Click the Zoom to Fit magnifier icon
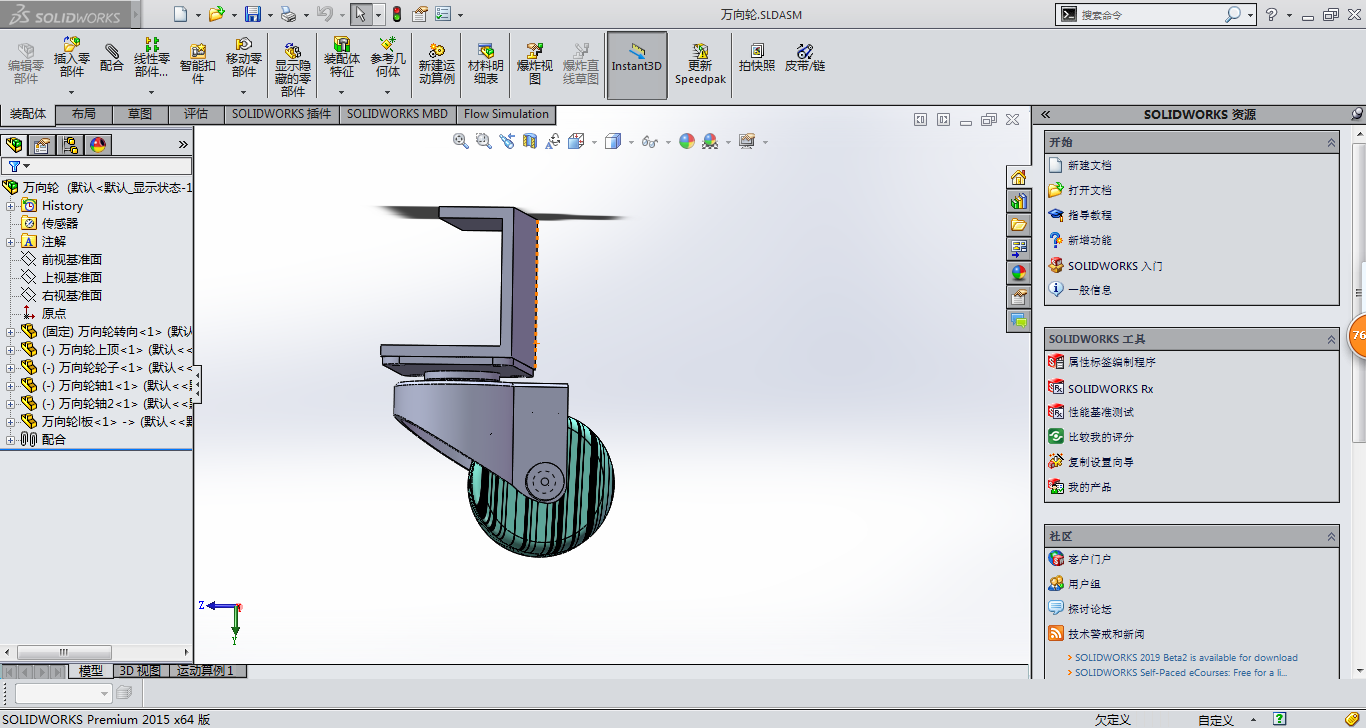The height and width of the screenshot is (728, 1366). (461, 142)
